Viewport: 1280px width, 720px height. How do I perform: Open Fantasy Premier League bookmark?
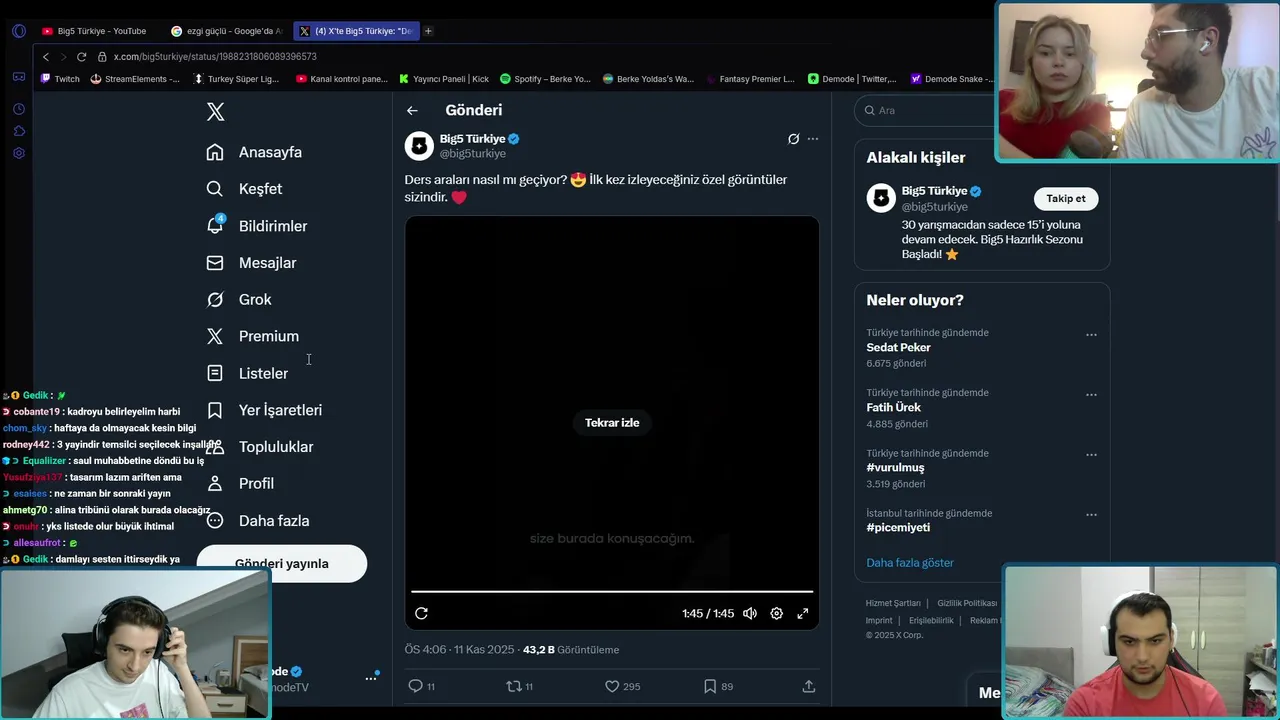750,79
